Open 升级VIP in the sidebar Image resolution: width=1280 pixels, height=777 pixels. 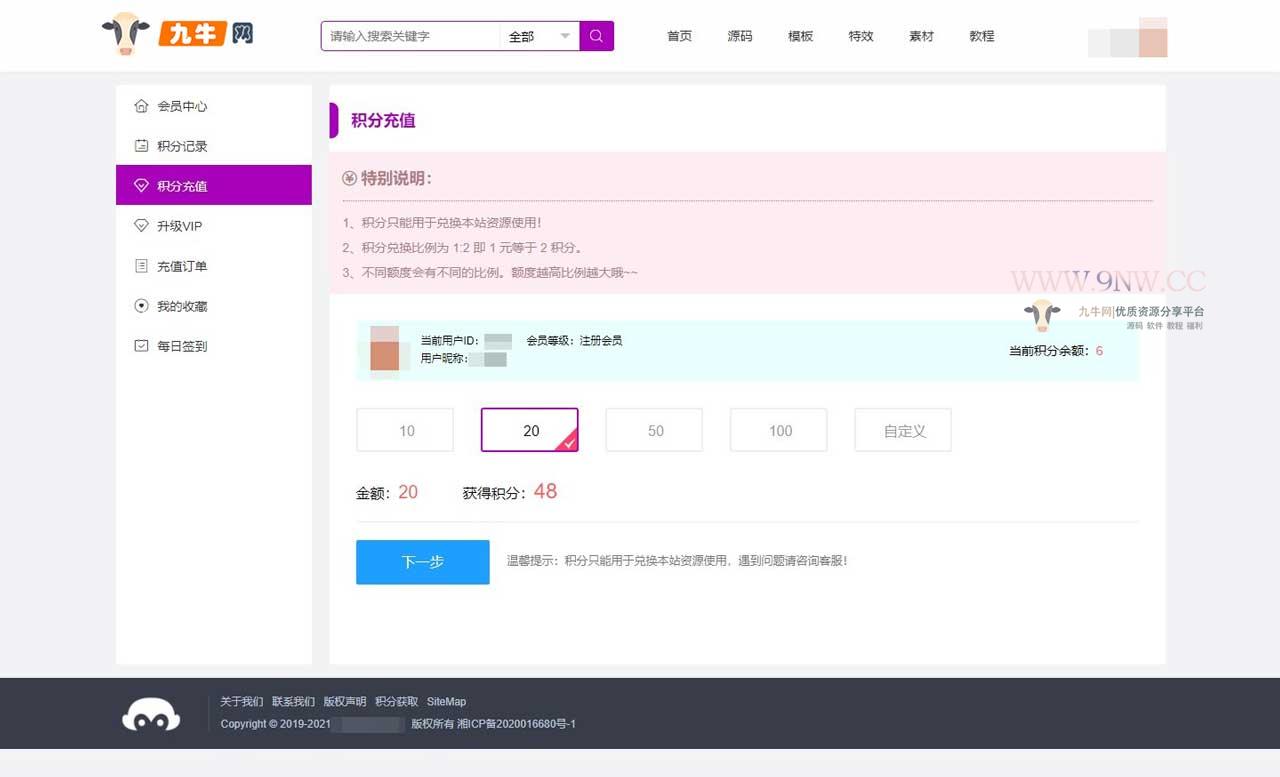[x=214, y=225]
